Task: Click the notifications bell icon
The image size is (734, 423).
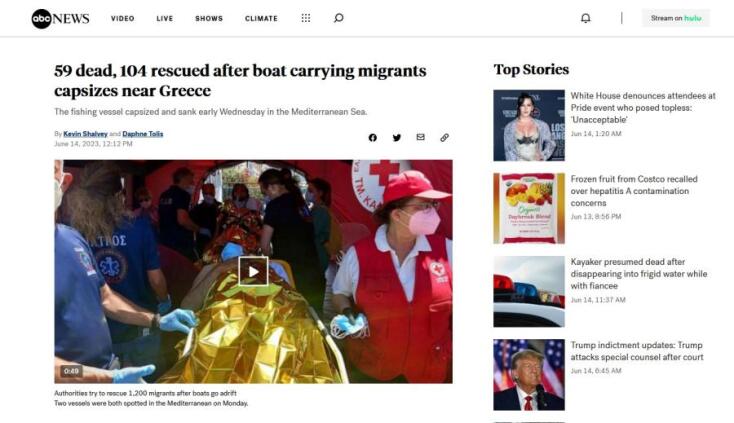Action: pyautogui.click(x=586, y=18)
